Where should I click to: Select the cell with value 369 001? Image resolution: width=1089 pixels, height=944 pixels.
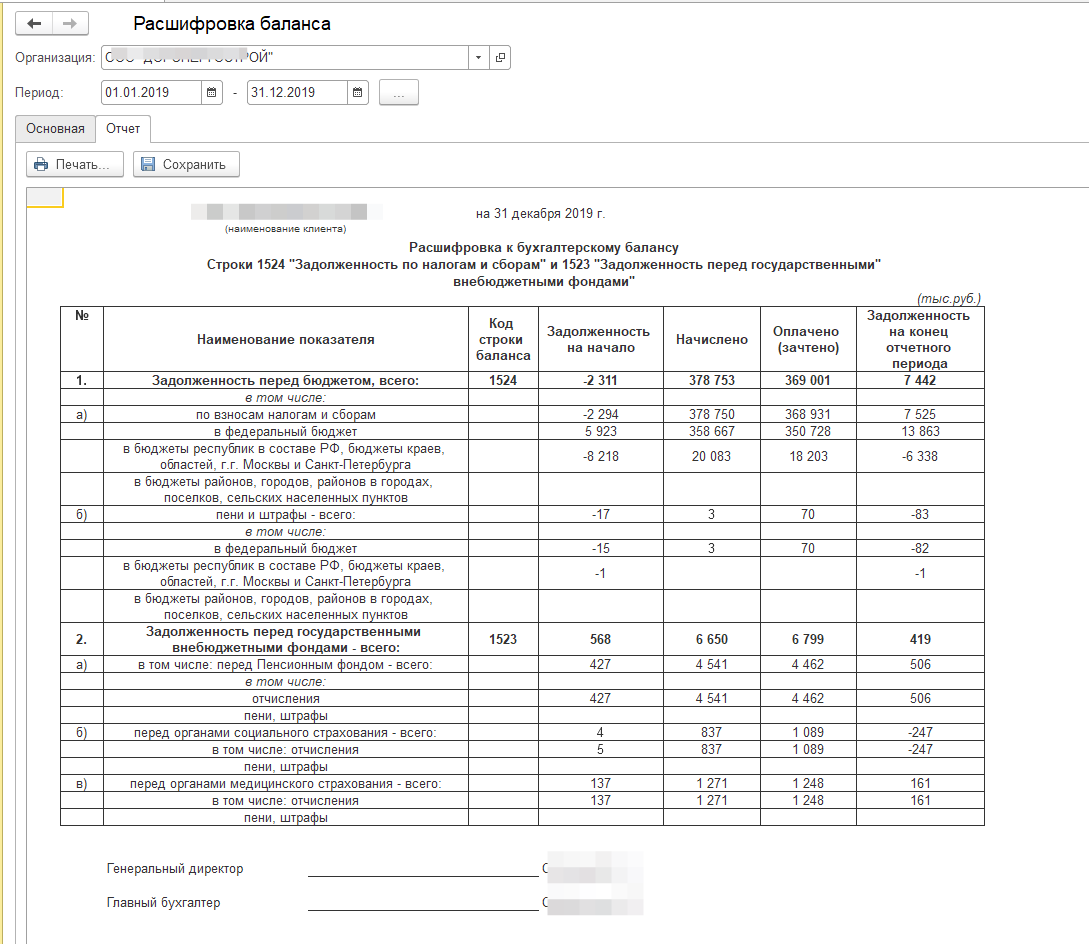808,380
